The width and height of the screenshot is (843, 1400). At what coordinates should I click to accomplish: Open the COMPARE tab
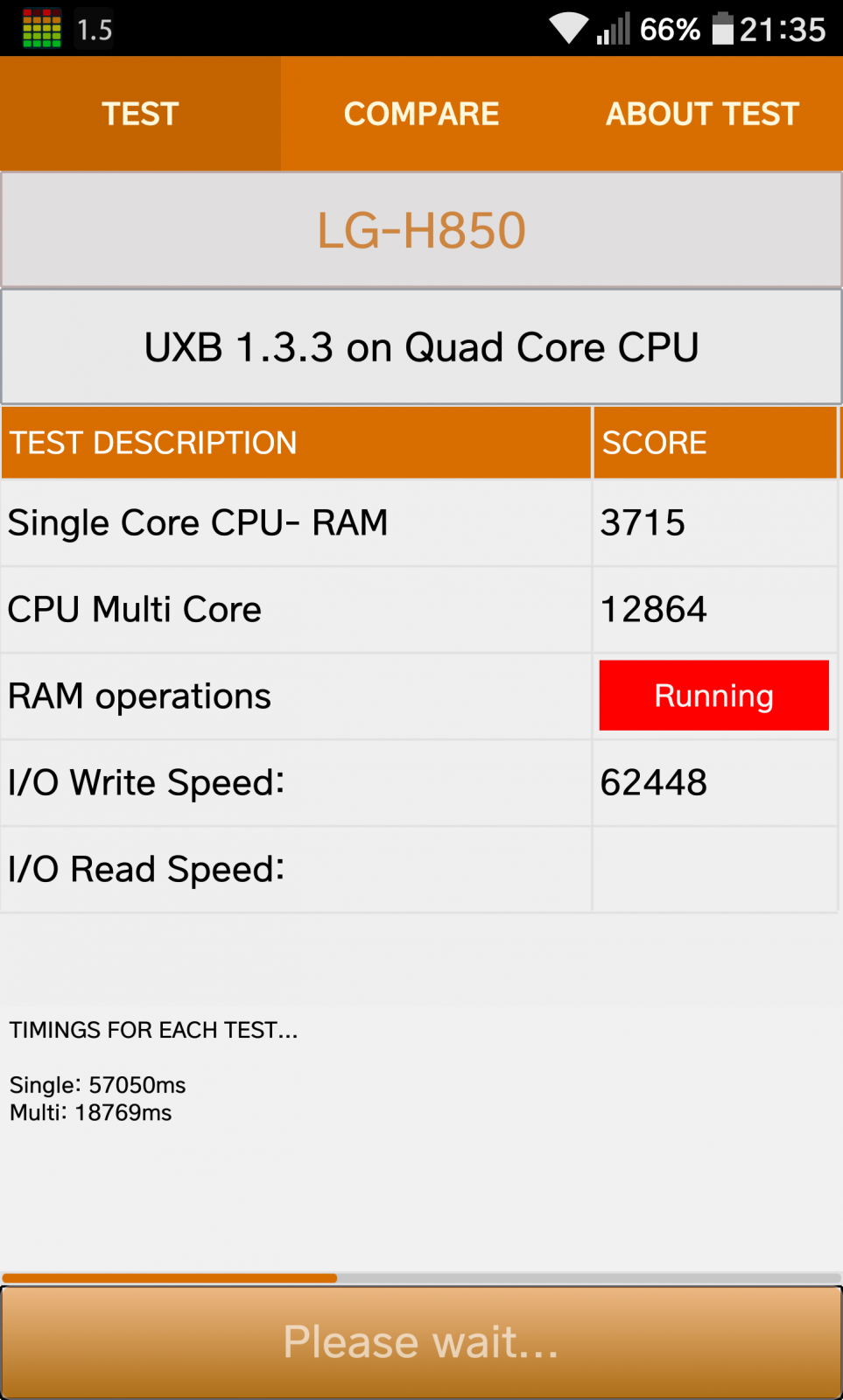click(x=421, y=114)
